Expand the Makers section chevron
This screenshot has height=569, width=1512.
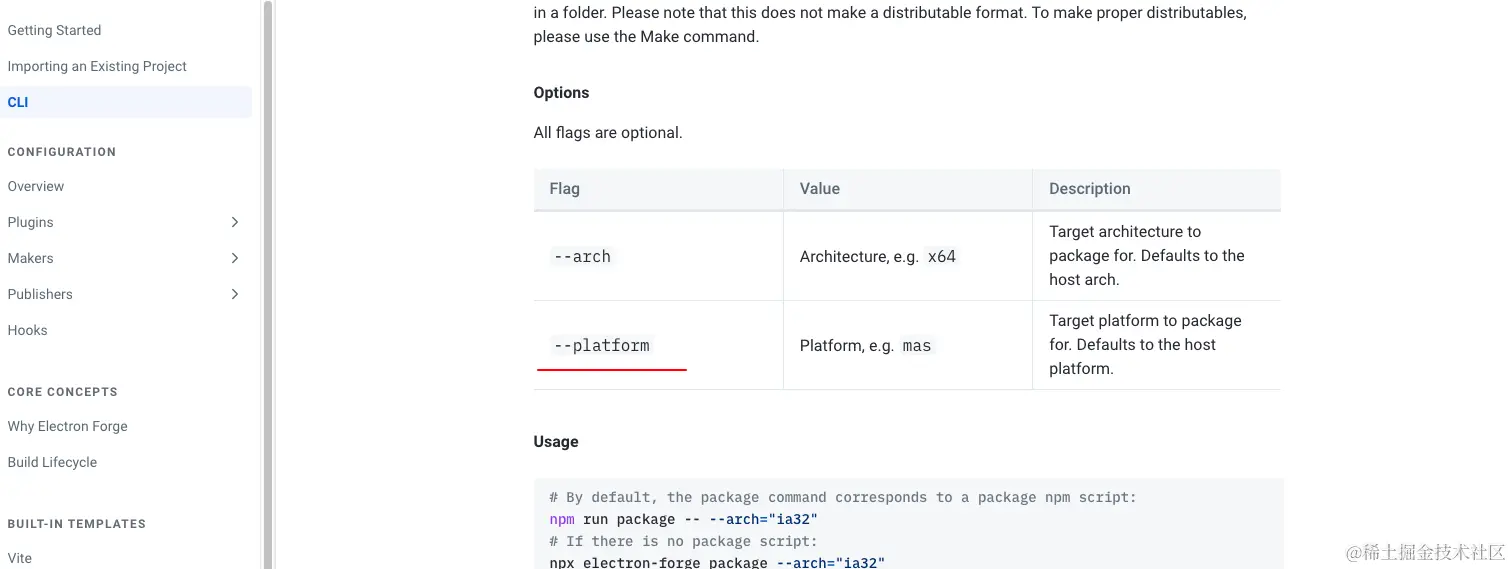pos(235,258)
